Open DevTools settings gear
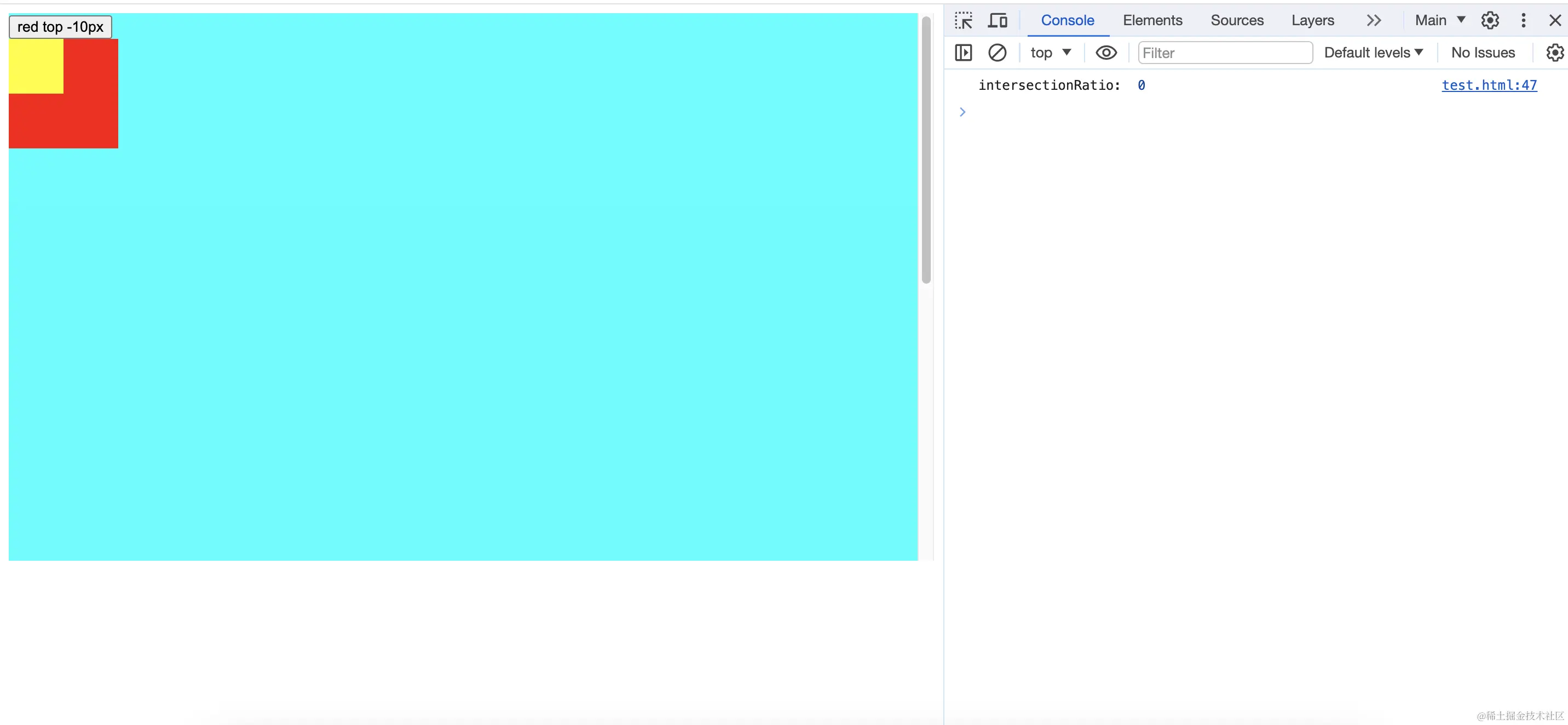 pyautogui.click(x=1490, y=21)
